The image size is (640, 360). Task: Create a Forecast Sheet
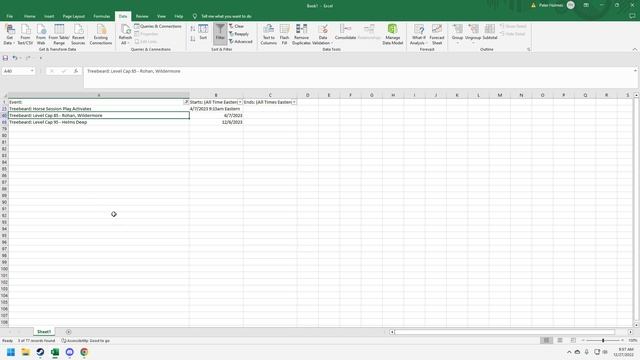pos(437,34)
